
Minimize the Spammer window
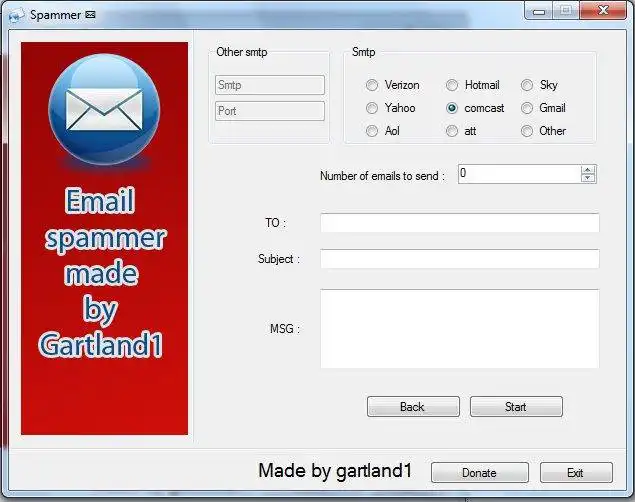pos(539,11)
